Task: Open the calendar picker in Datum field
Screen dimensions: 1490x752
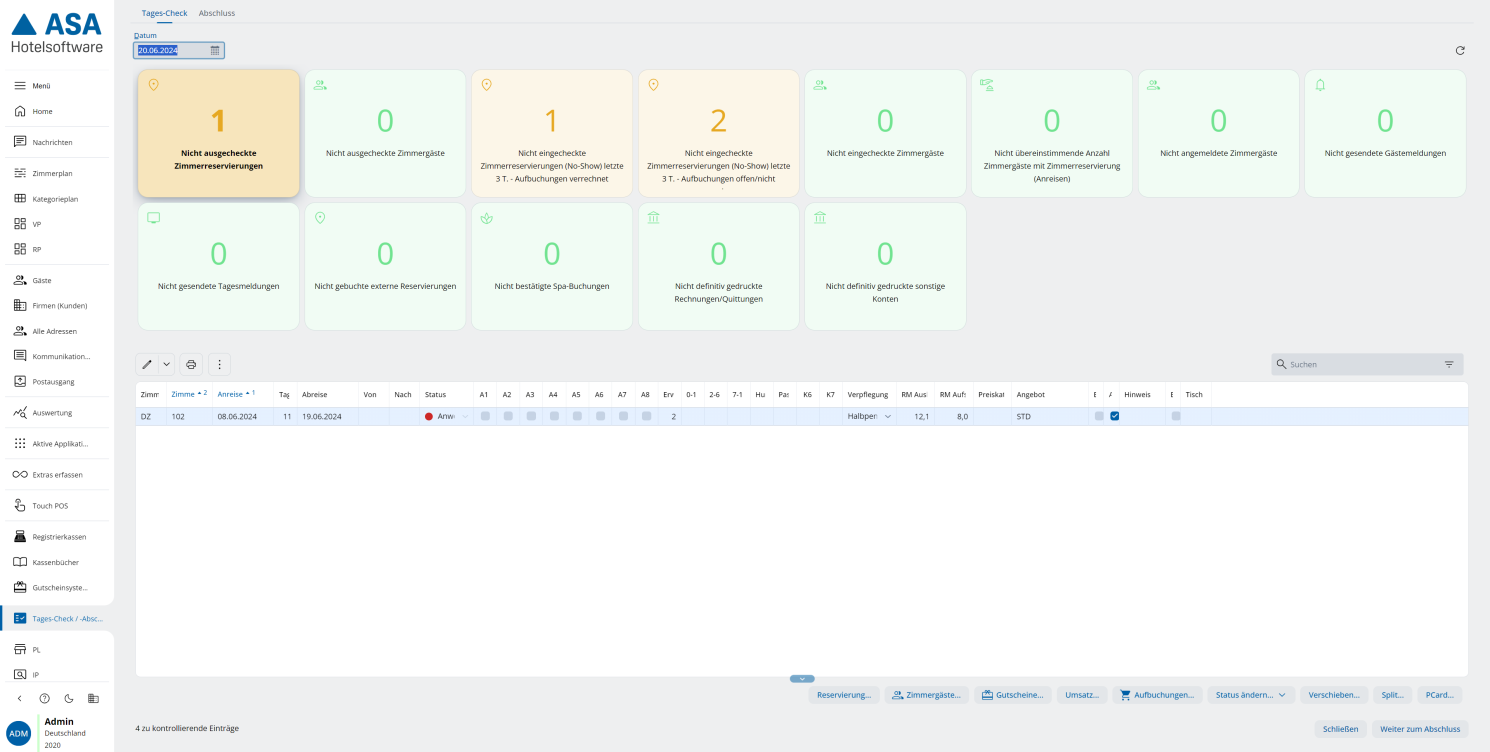Action: [x=215, y=50]
